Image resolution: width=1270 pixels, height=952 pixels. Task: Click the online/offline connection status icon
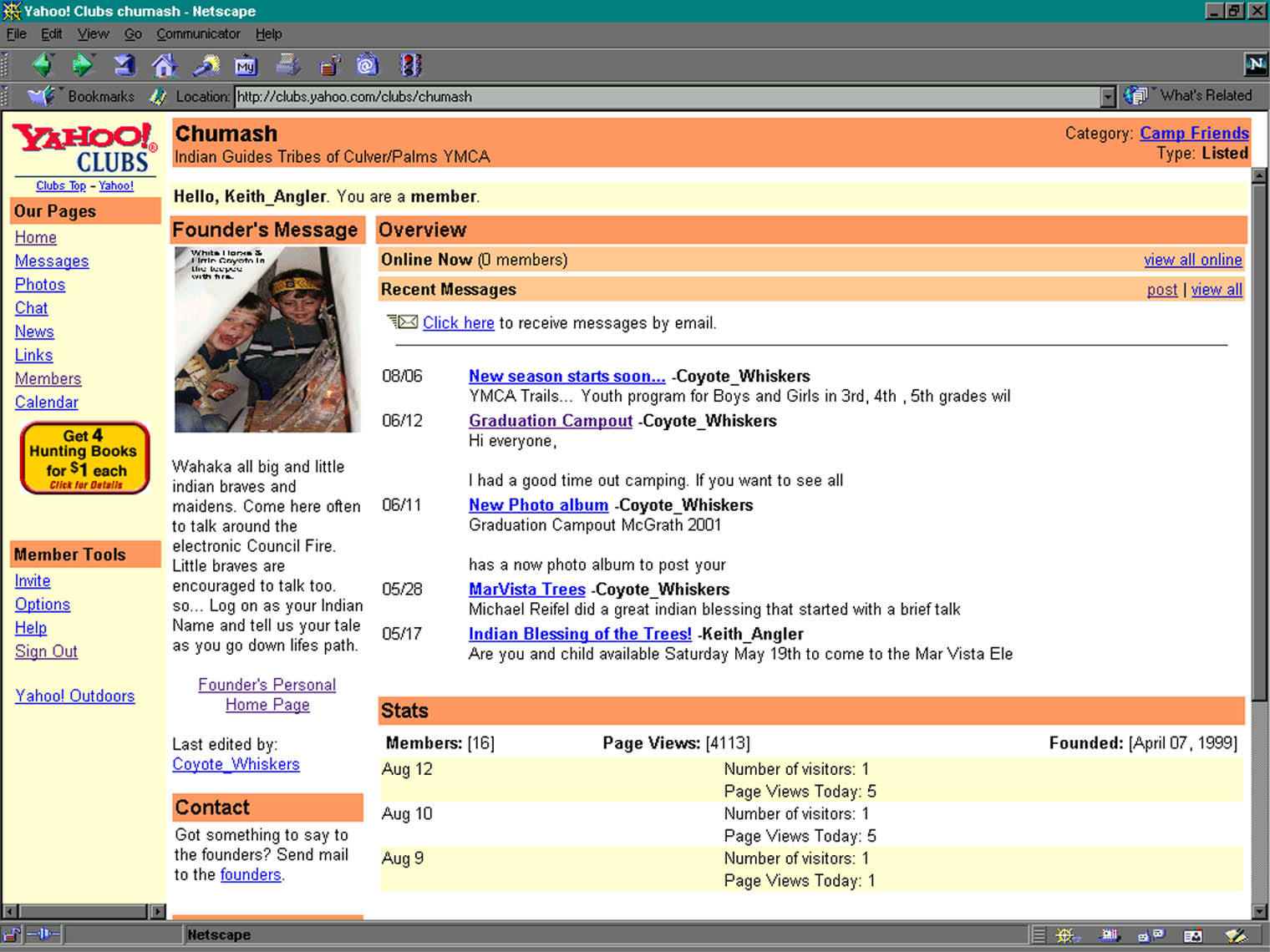tap(43, 934)
